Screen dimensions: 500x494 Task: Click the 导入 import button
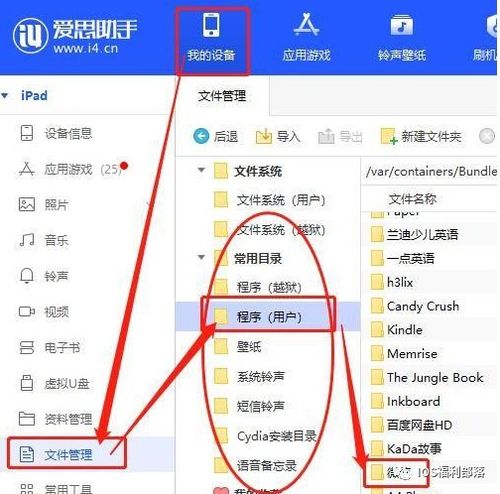pyautogui.click(x=277, y=136)
